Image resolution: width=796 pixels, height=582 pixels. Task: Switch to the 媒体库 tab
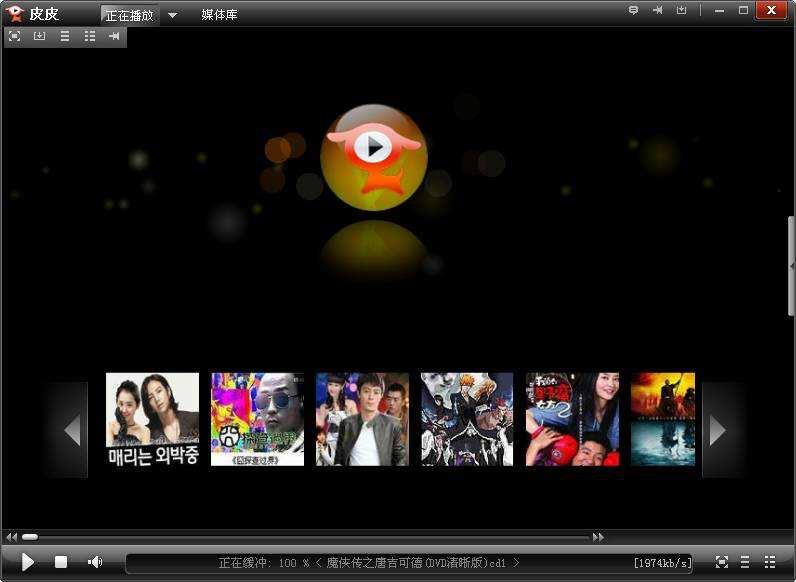pyautogui.click(x=219, y=15)
